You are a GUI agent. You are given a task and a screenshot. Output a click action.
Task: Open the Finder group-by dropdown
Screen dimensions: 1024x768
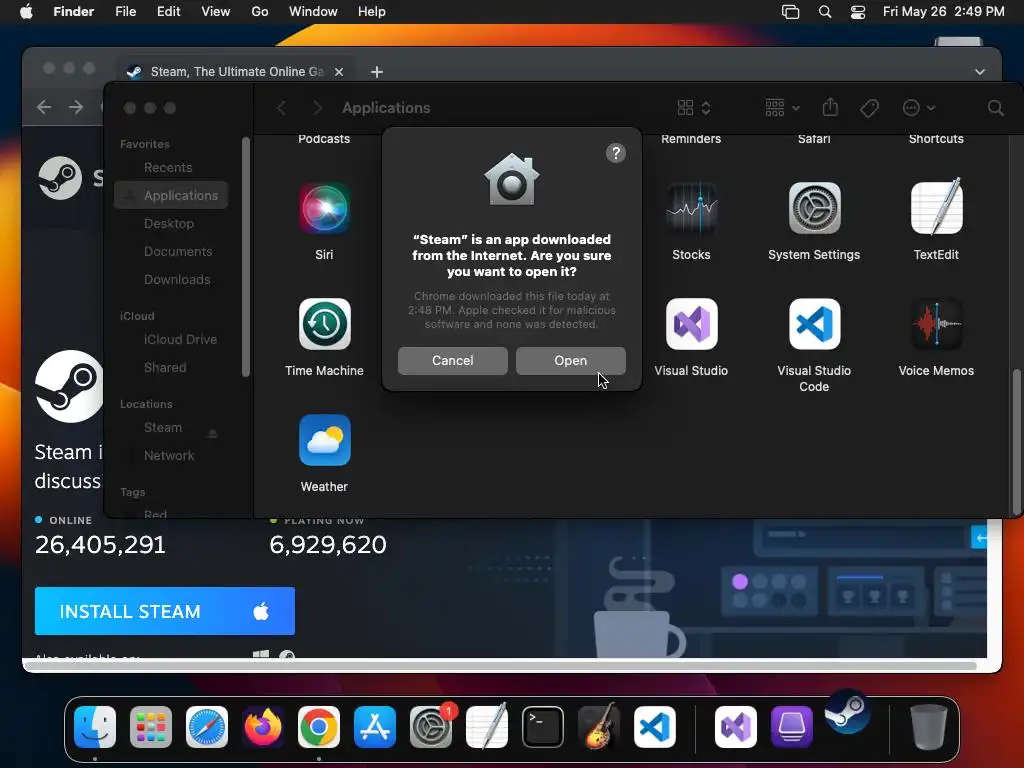pos(782,108)
